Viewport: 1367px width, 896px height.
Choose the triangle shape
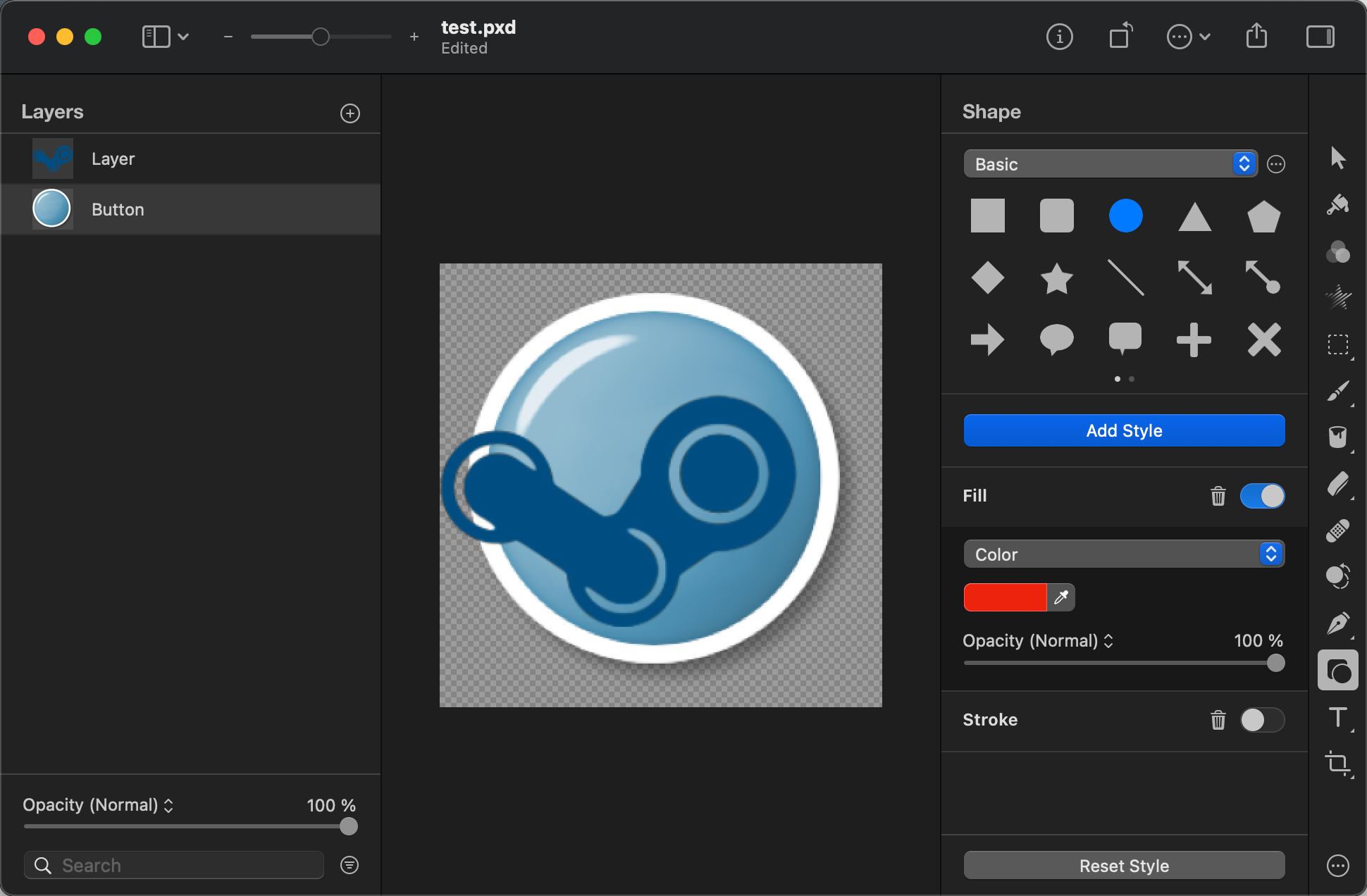pos(1194,216)
